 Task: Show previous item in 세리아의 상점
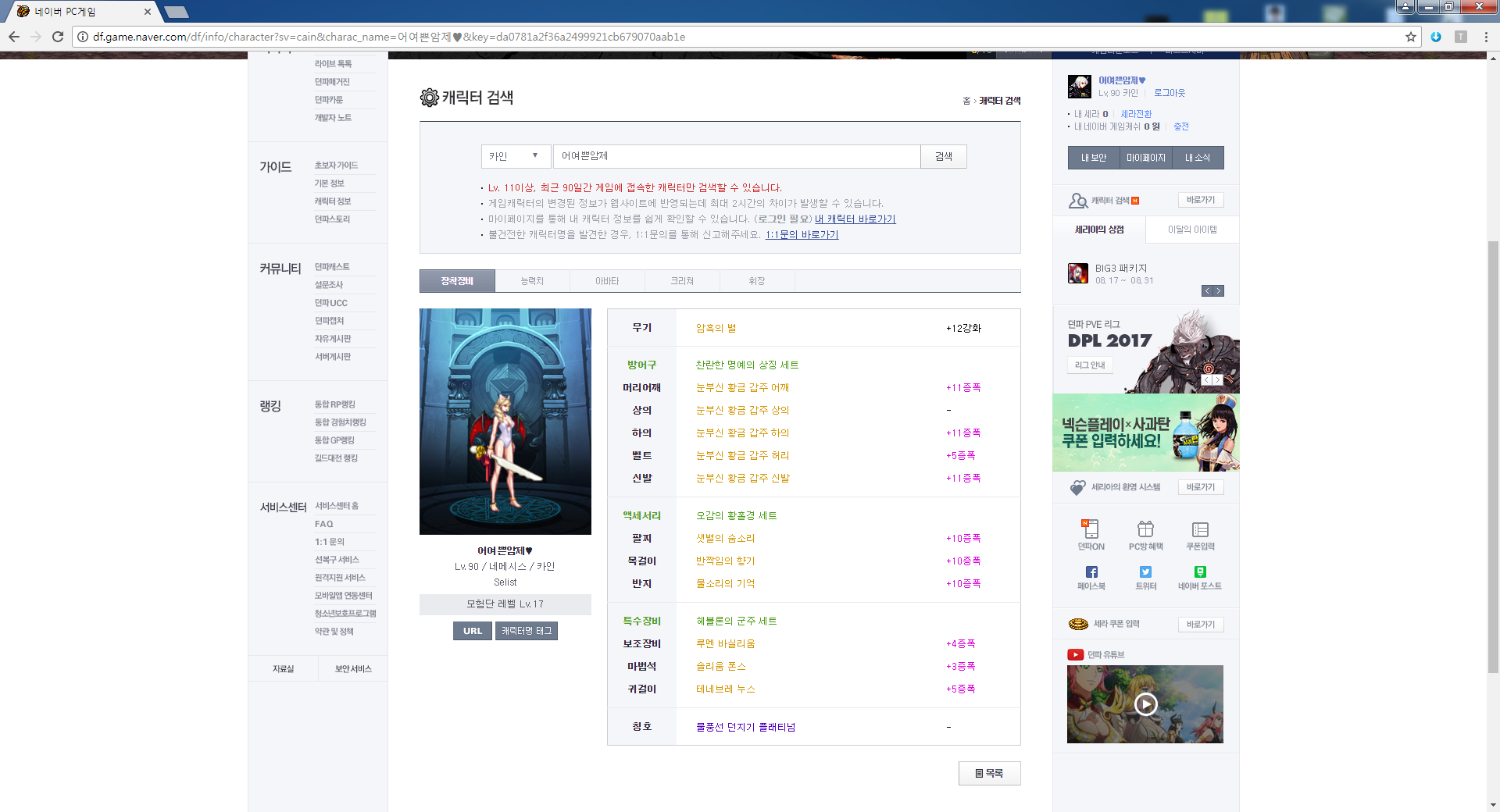[1207, 291]
